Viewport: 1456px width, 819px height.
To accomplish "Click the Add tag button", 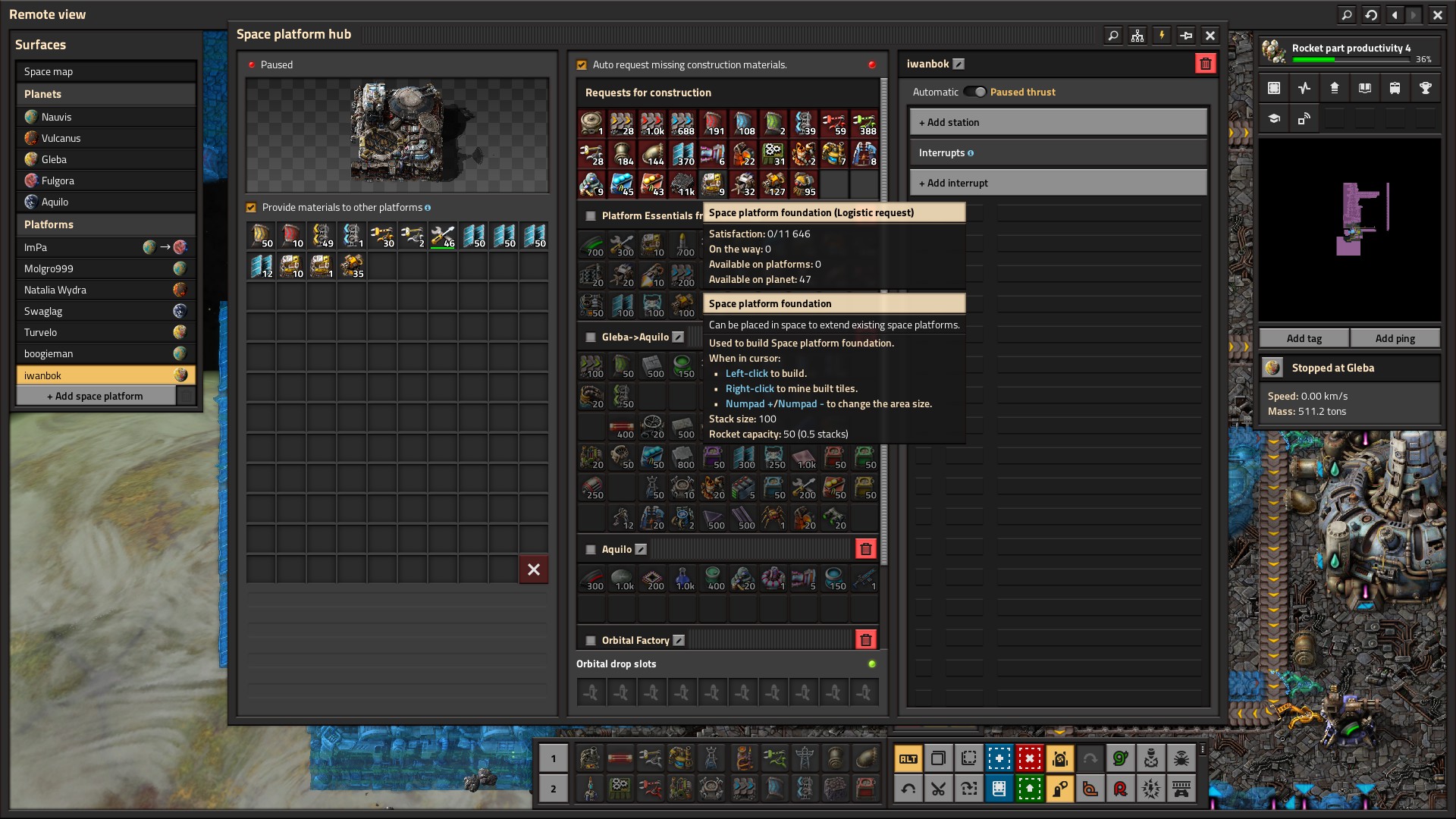I will pyautogui.click(x=1304, y=338).
